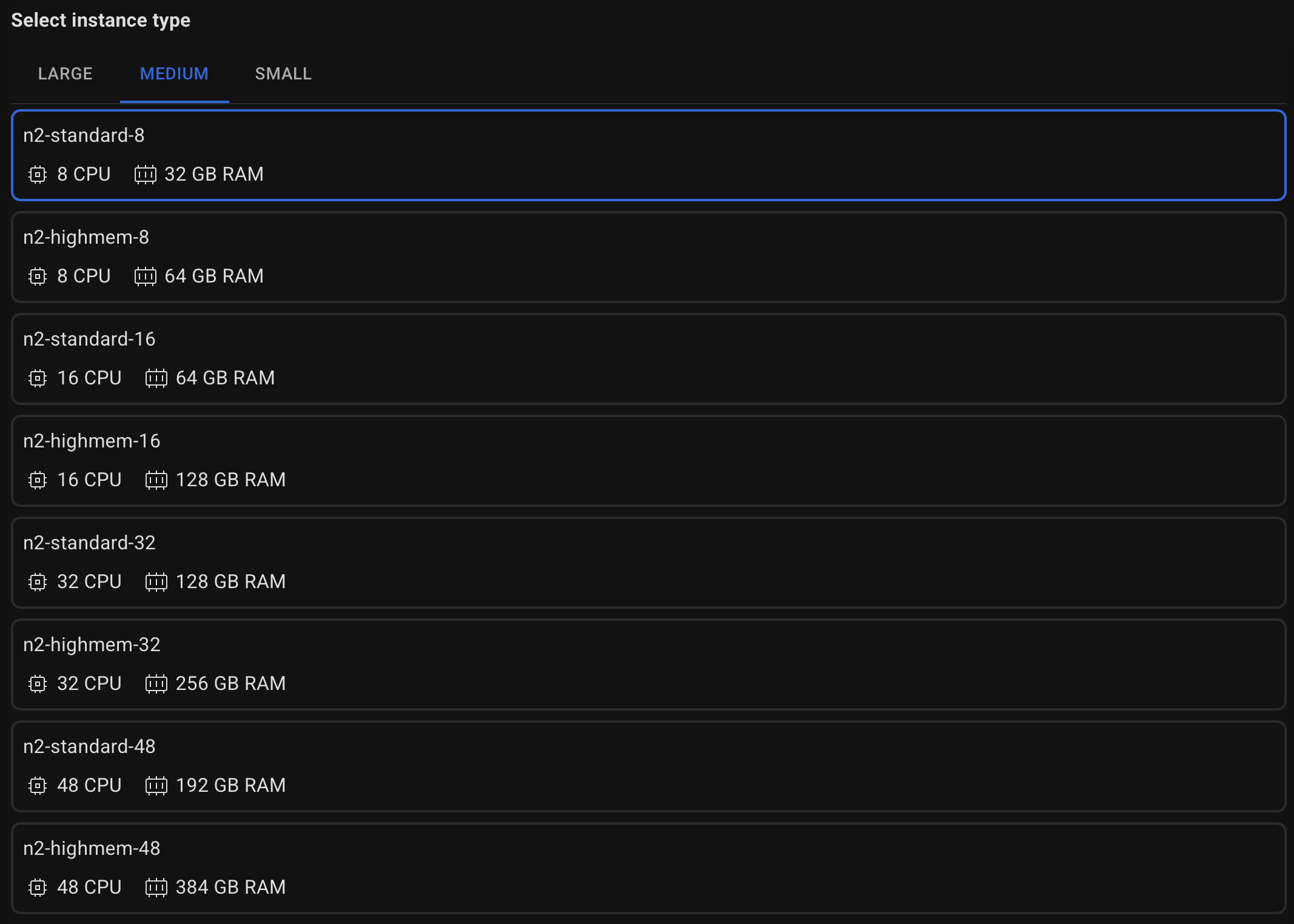This screenshot has width=1294, height=924.
Task: Click the memory icon in n2-highmem-16 card
Action: [156, 480]
